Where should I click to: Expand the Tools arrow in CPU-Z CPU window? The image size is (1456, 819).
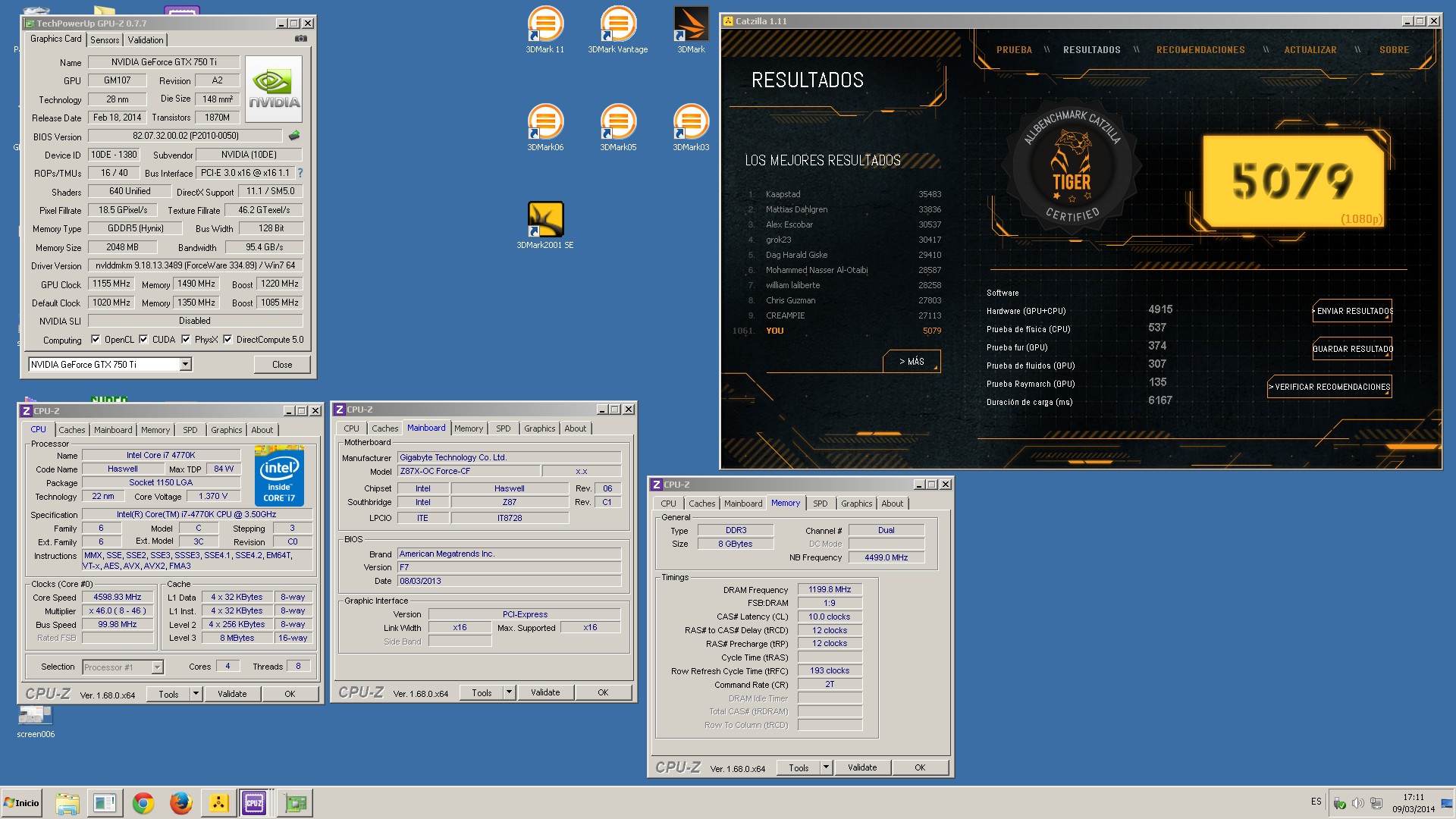196,693
